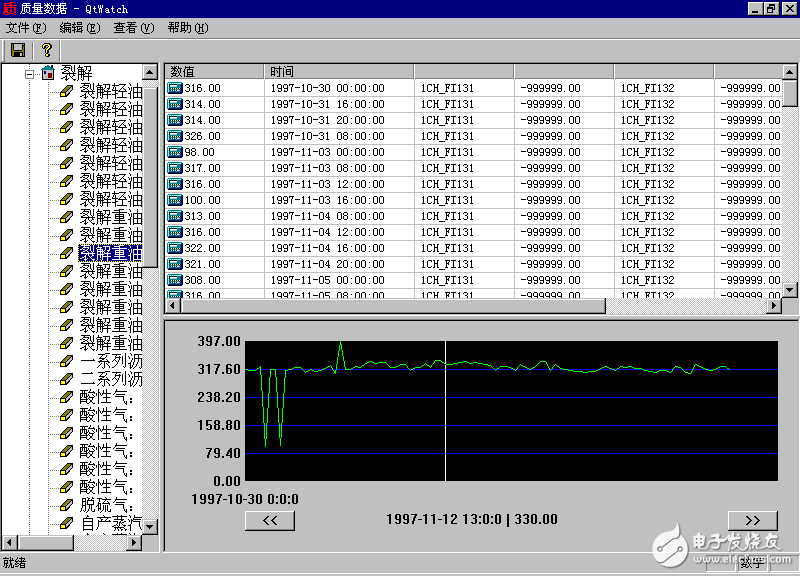Click the row icon beside value 100.00
The width and height of the screenshot is (800, 576).
click(175, 200)
